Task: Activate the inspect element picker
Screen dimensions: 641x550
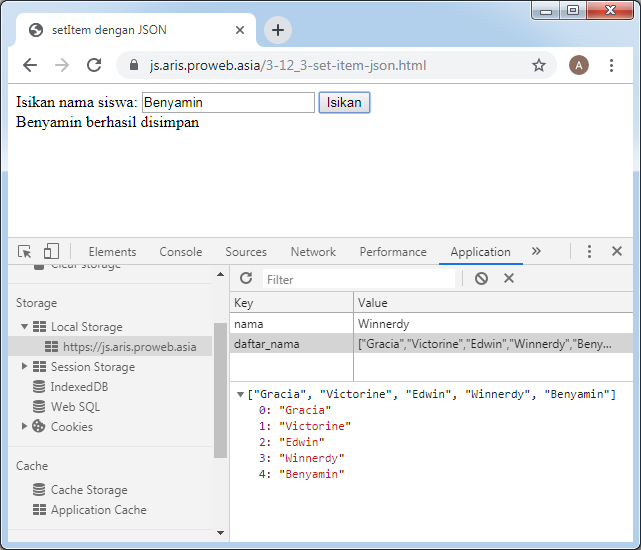Action: 25,251
